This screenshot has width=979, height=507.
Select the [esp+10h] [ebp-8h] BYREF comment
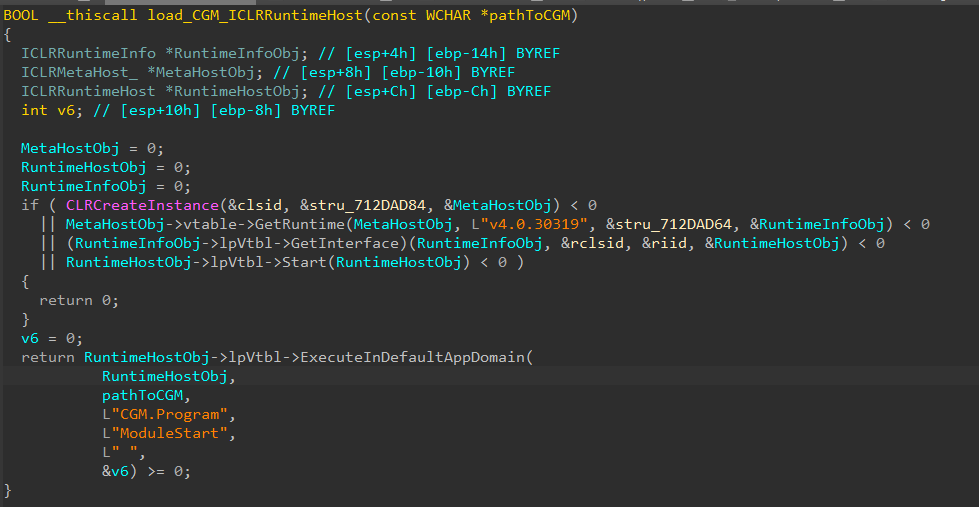tap(228, 111)
